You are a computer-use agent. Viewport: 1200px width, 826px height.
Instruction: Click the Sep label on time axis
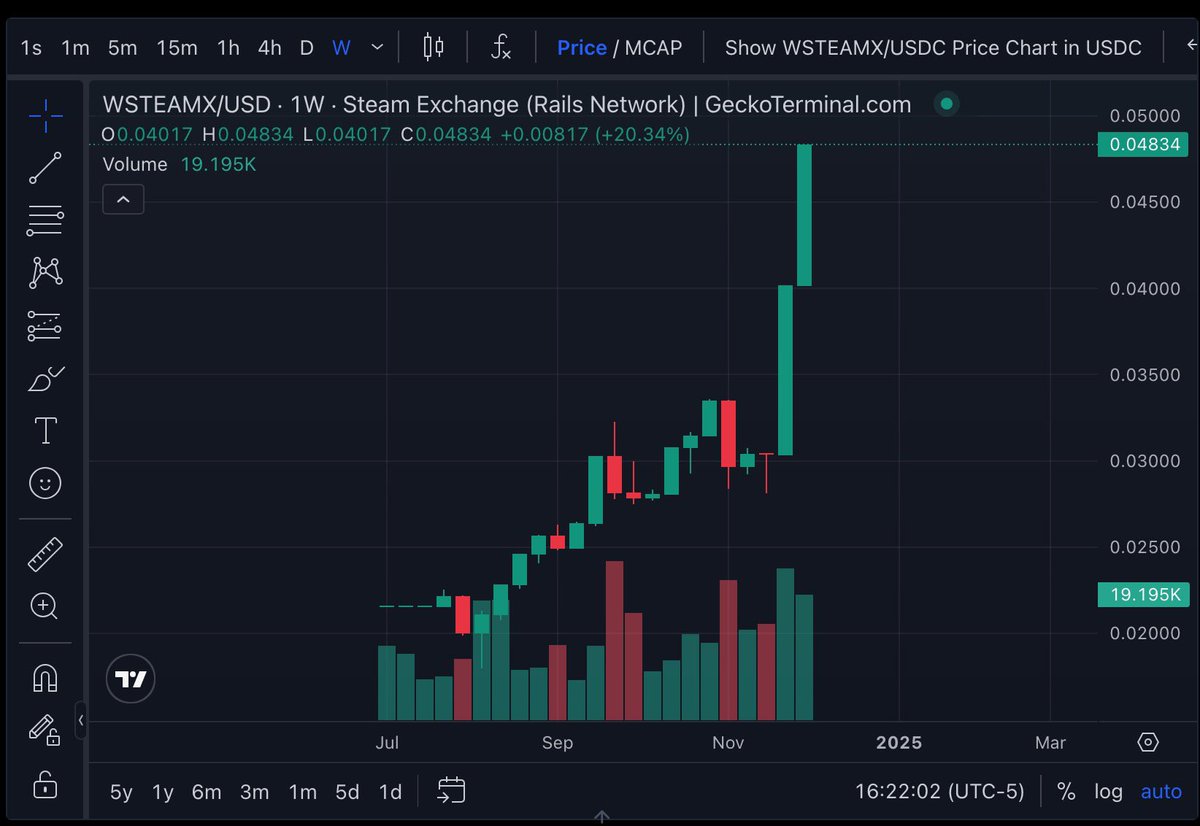click(x=557, y=743)
